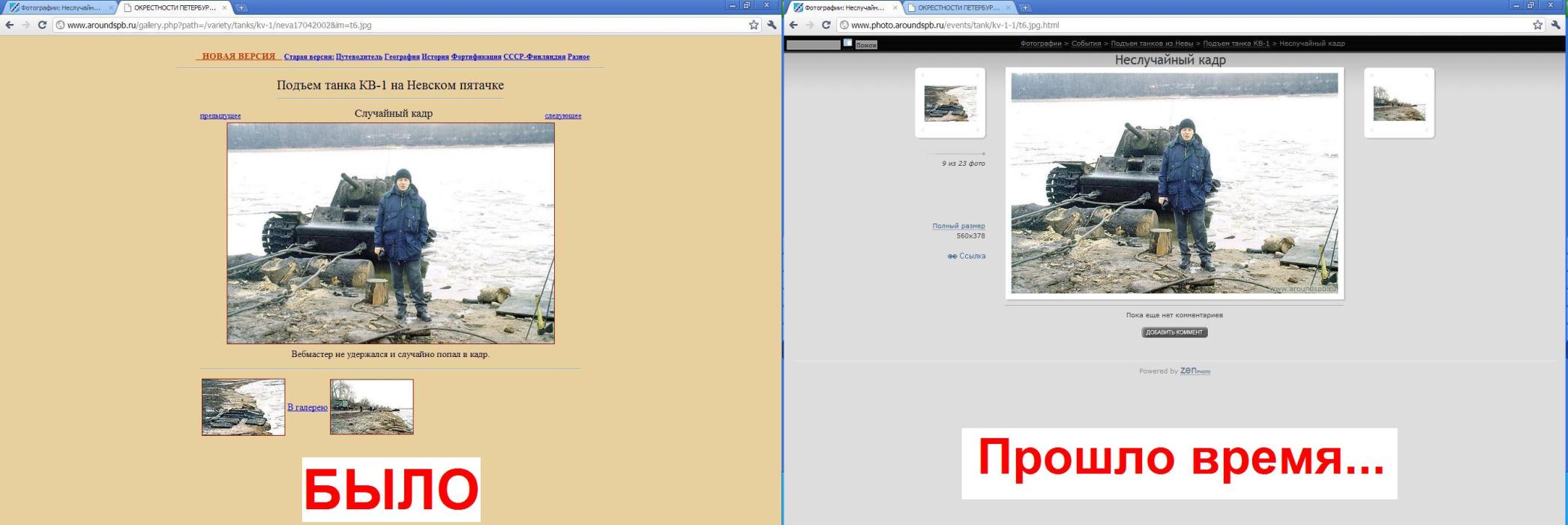Switch to the Фотографии tab in the left window
1568x525 pixels.
point(60,7)
